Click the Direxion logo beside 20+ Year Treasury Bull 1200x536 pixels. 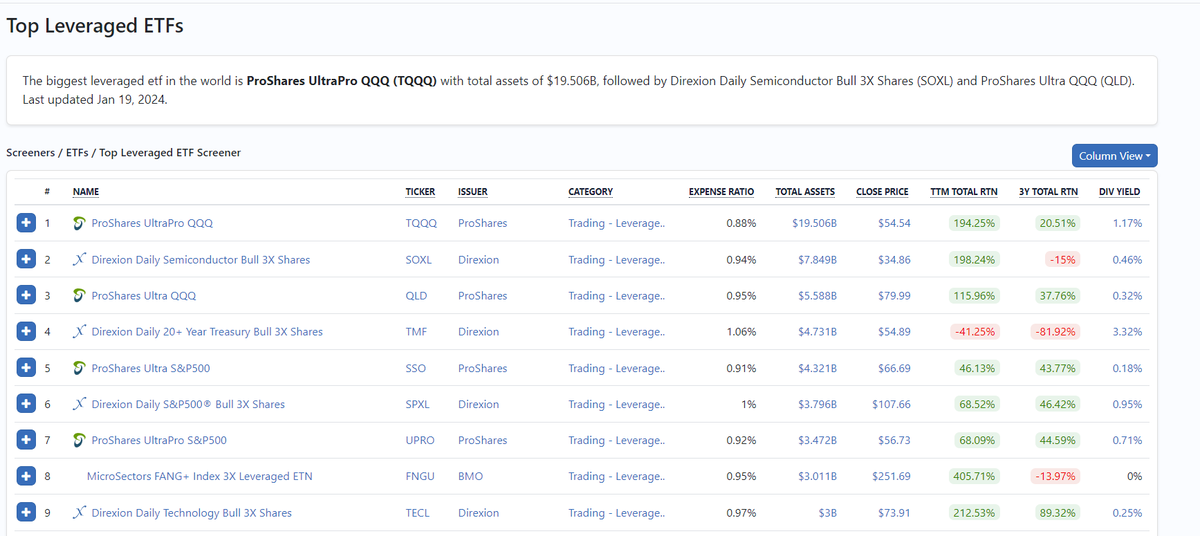(x=79, y=331)
